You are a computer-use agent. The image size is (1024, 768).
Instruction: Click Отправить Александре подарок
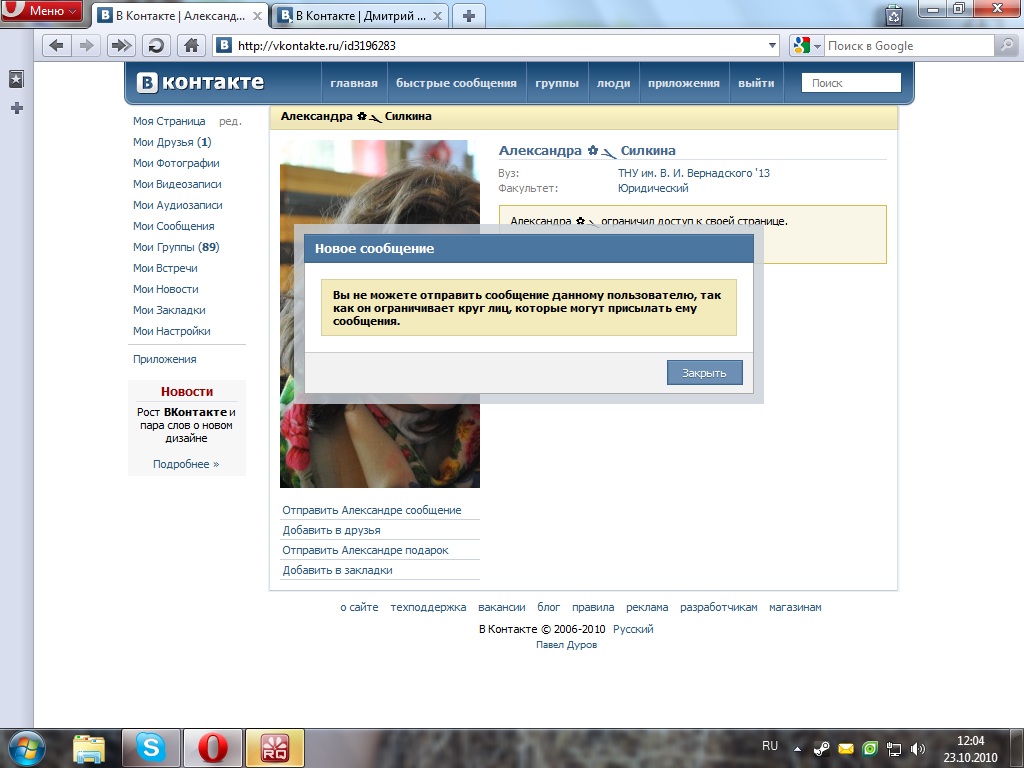tap(365, 550)
